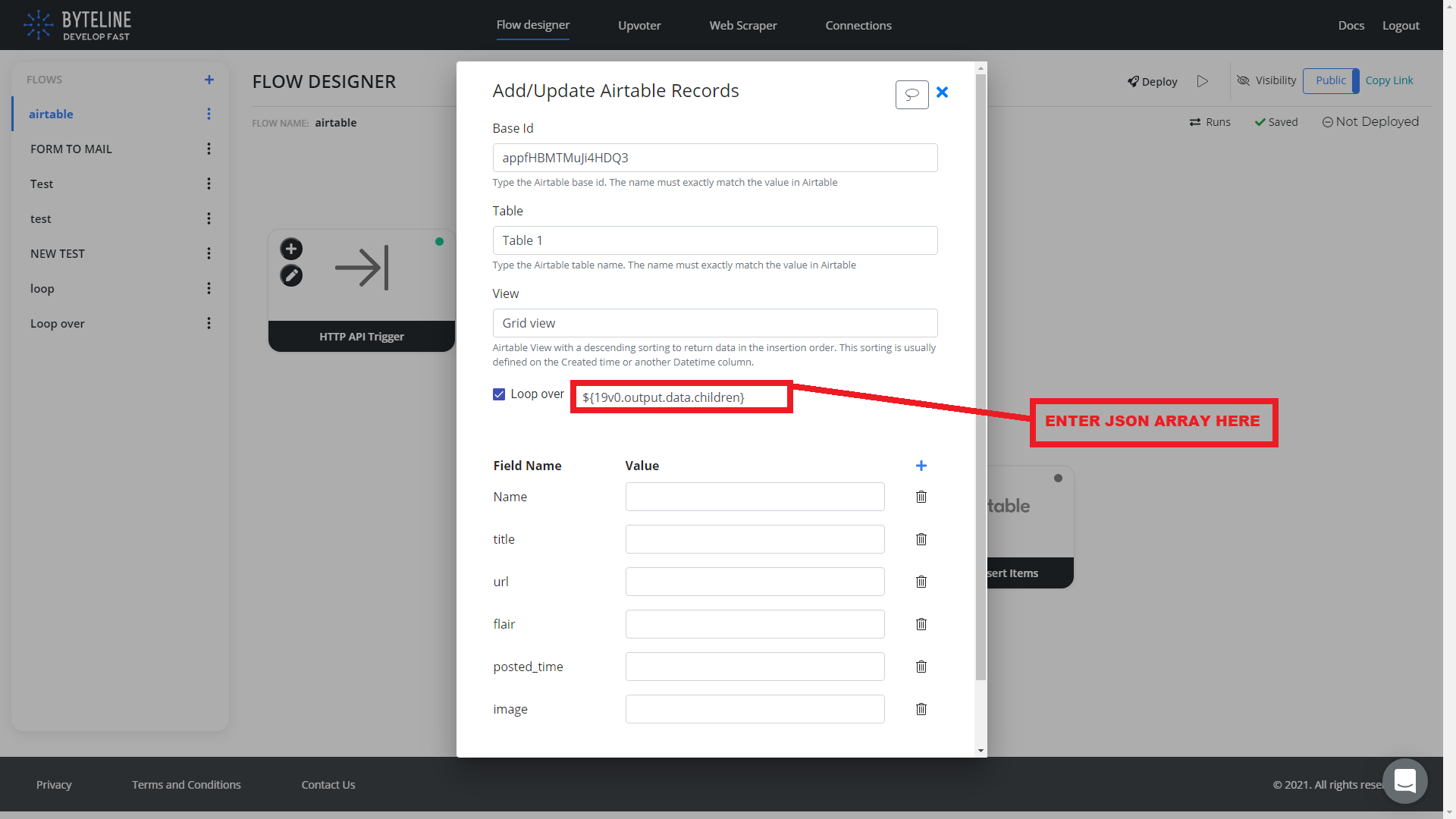
Task: Edit the HTTP API Trigger node
Action: [x=291, y=275]
